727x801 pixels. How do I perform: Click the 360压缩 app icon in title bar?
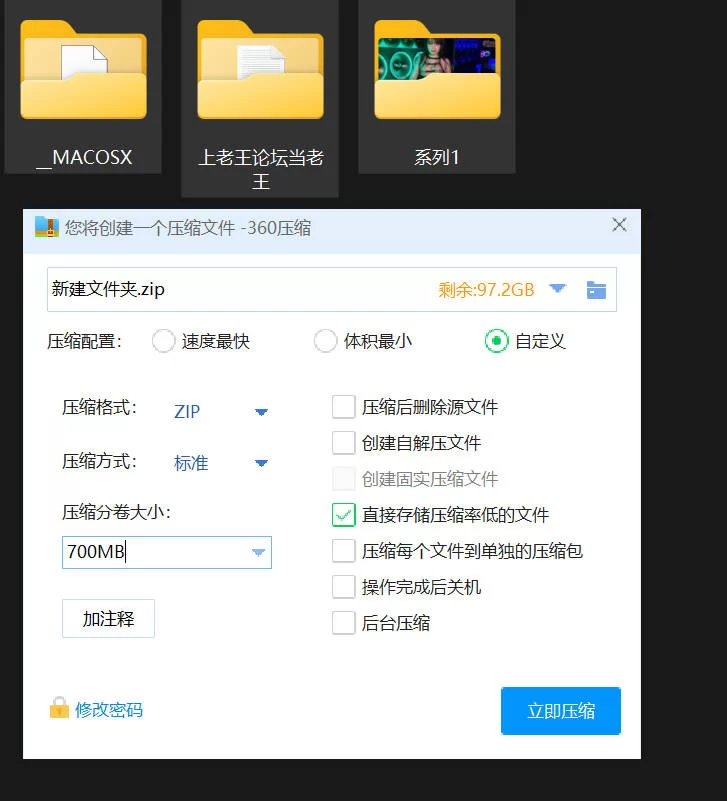pyautogui.click(x=46, y=227)
